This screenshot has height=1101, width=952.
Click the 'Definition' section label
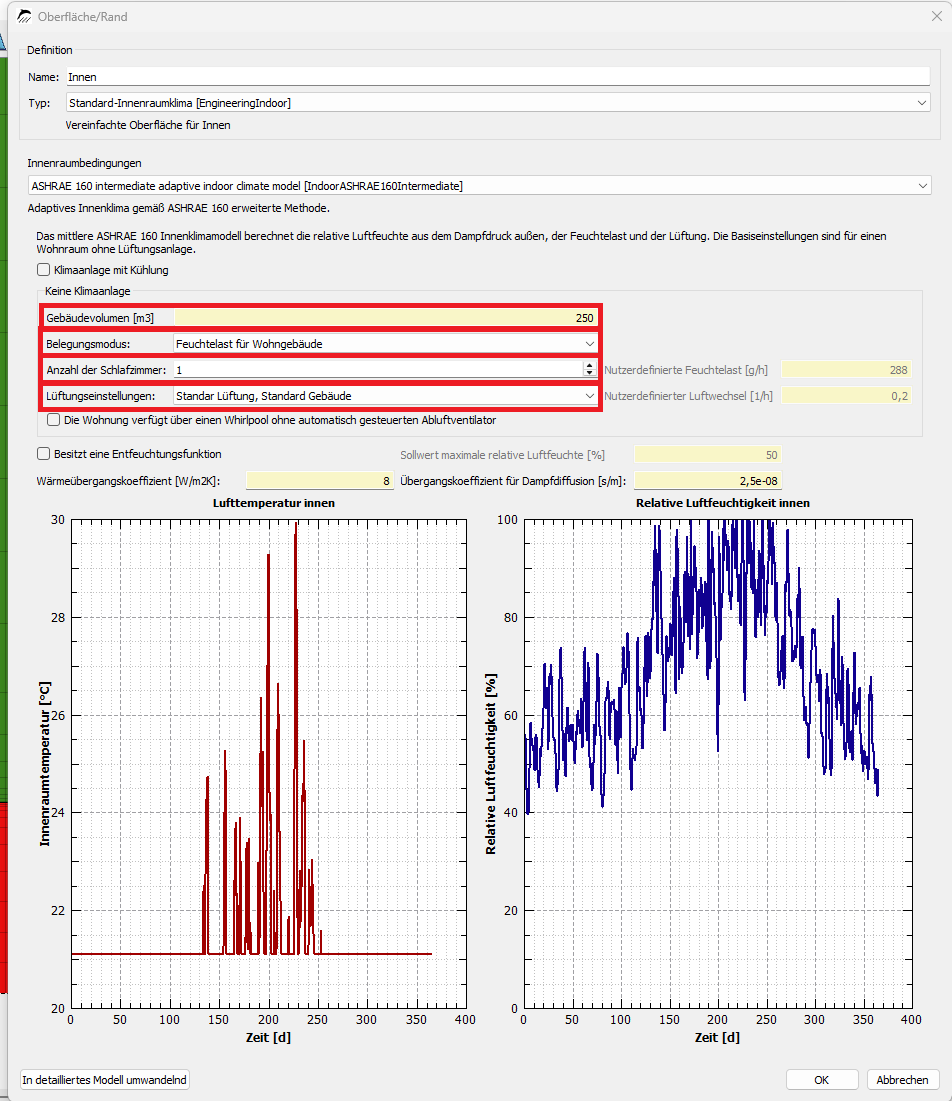click(50, 50)
